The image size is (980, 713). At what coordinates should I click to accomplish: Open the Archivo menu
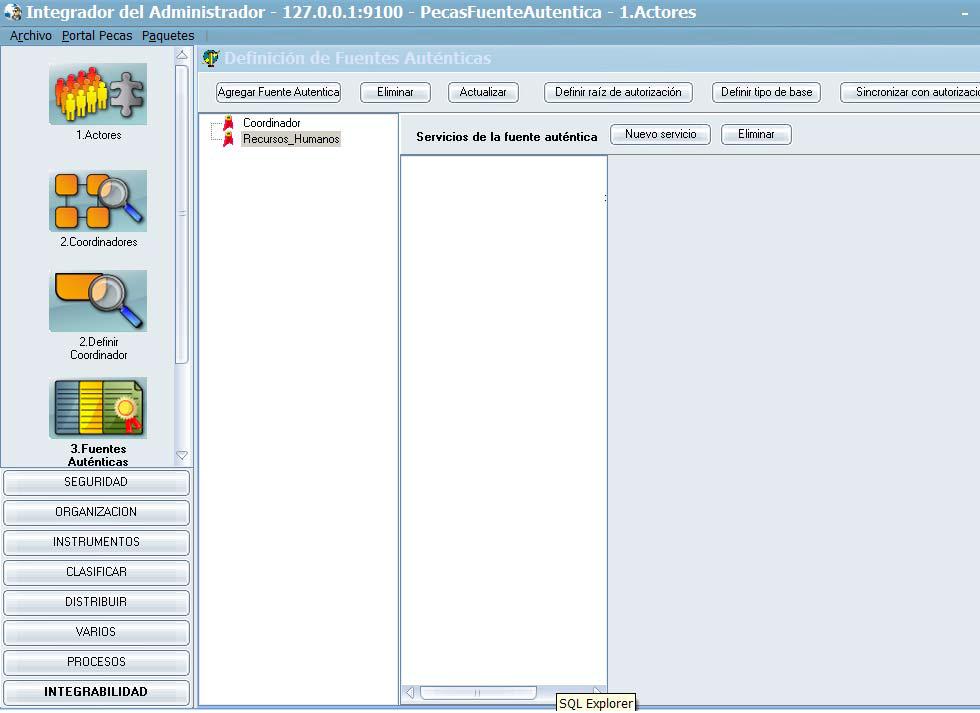tap(30, 36)
